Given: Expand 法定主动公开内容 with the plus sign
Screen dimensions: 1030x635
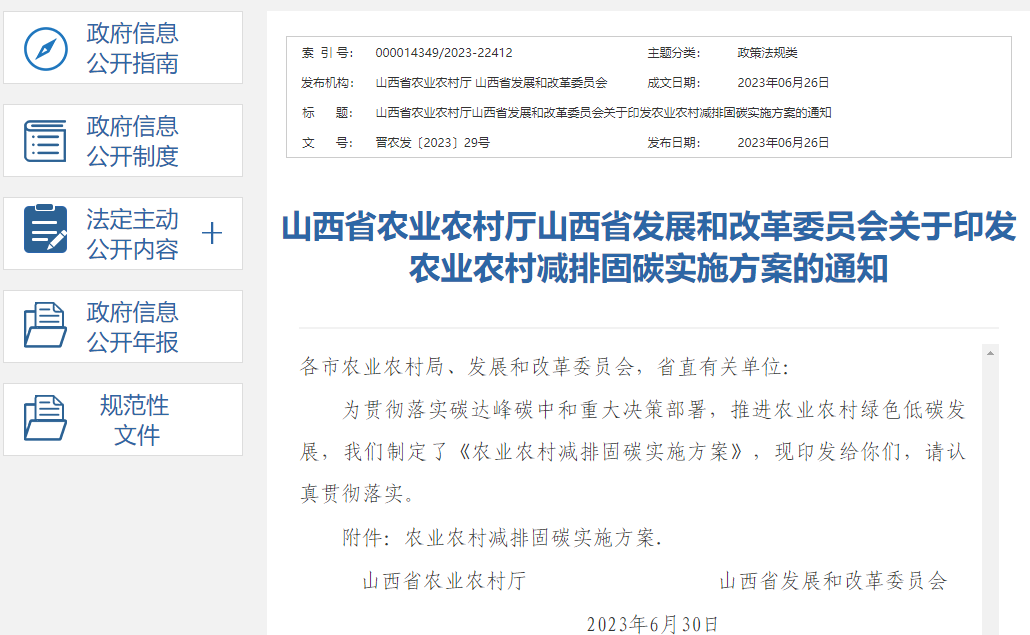Looking at the screenshot, I should pos(212,234).
